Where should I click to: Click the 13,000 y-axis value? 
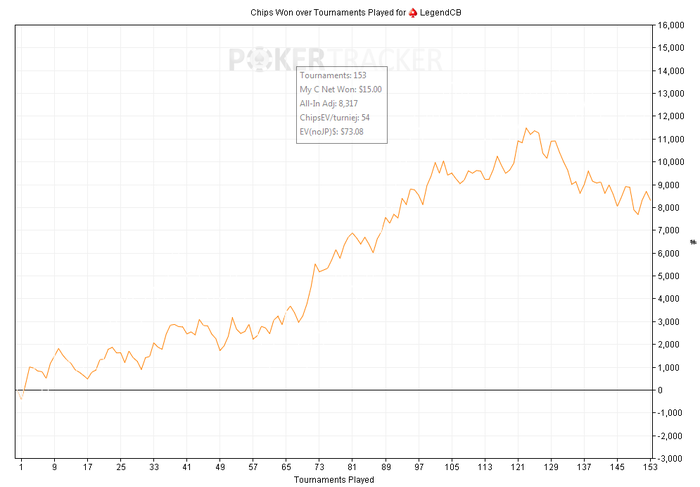[671, 93]
